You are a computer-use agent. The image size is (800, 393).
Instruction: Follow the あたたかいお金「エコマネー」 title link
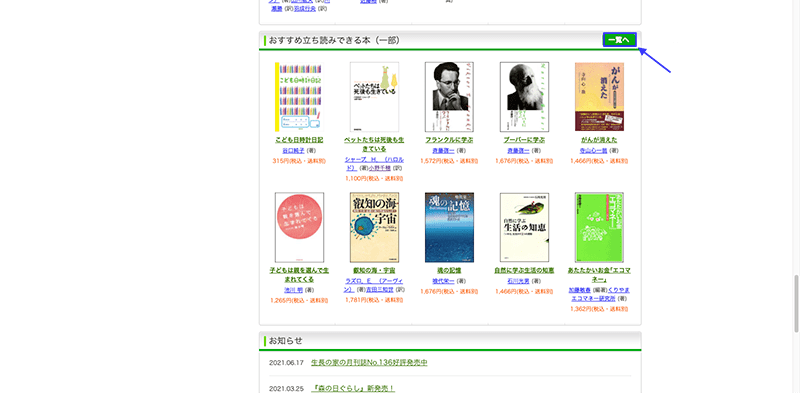pos(599,275)
